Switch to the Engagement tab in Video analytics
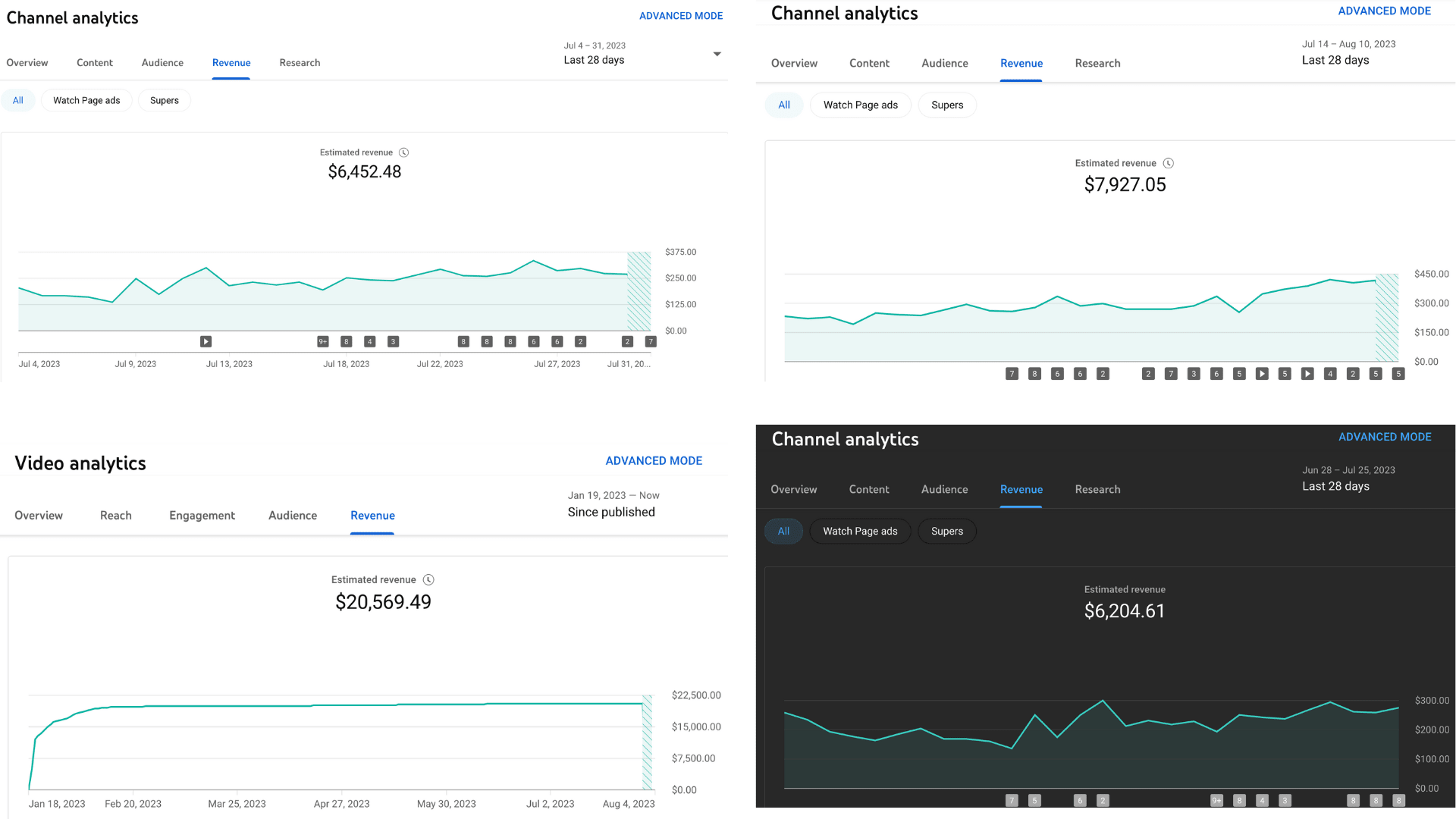The width and height of the screenshot is (1456, 819). click(x=202, y=516)
